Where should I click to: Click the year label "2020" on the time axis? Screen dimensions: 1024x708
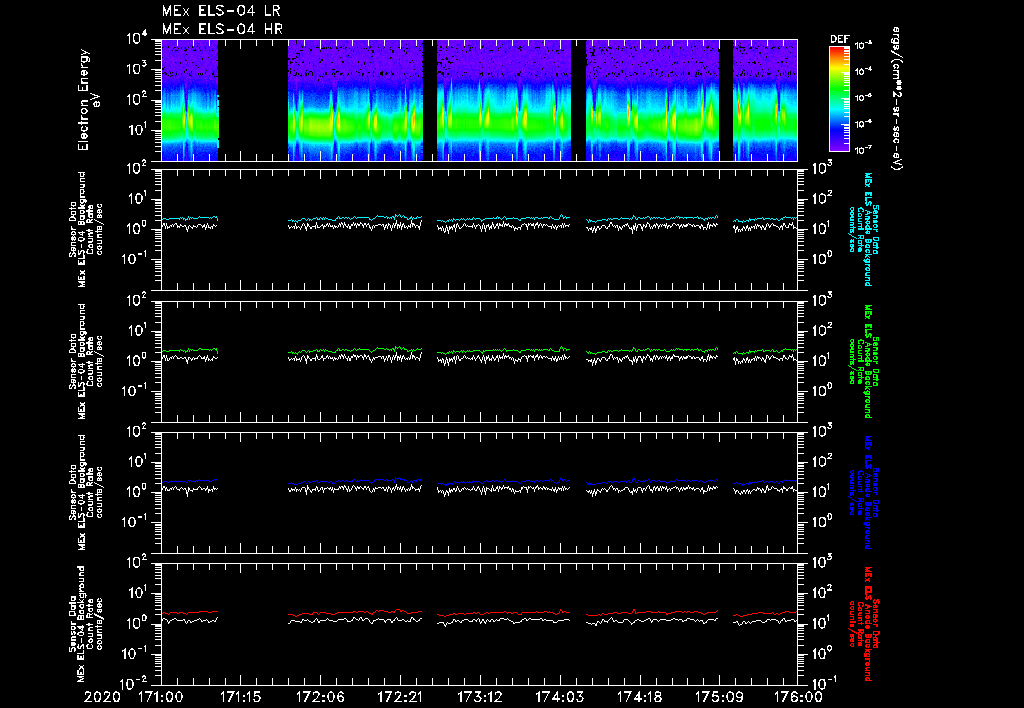coord(102,697)
